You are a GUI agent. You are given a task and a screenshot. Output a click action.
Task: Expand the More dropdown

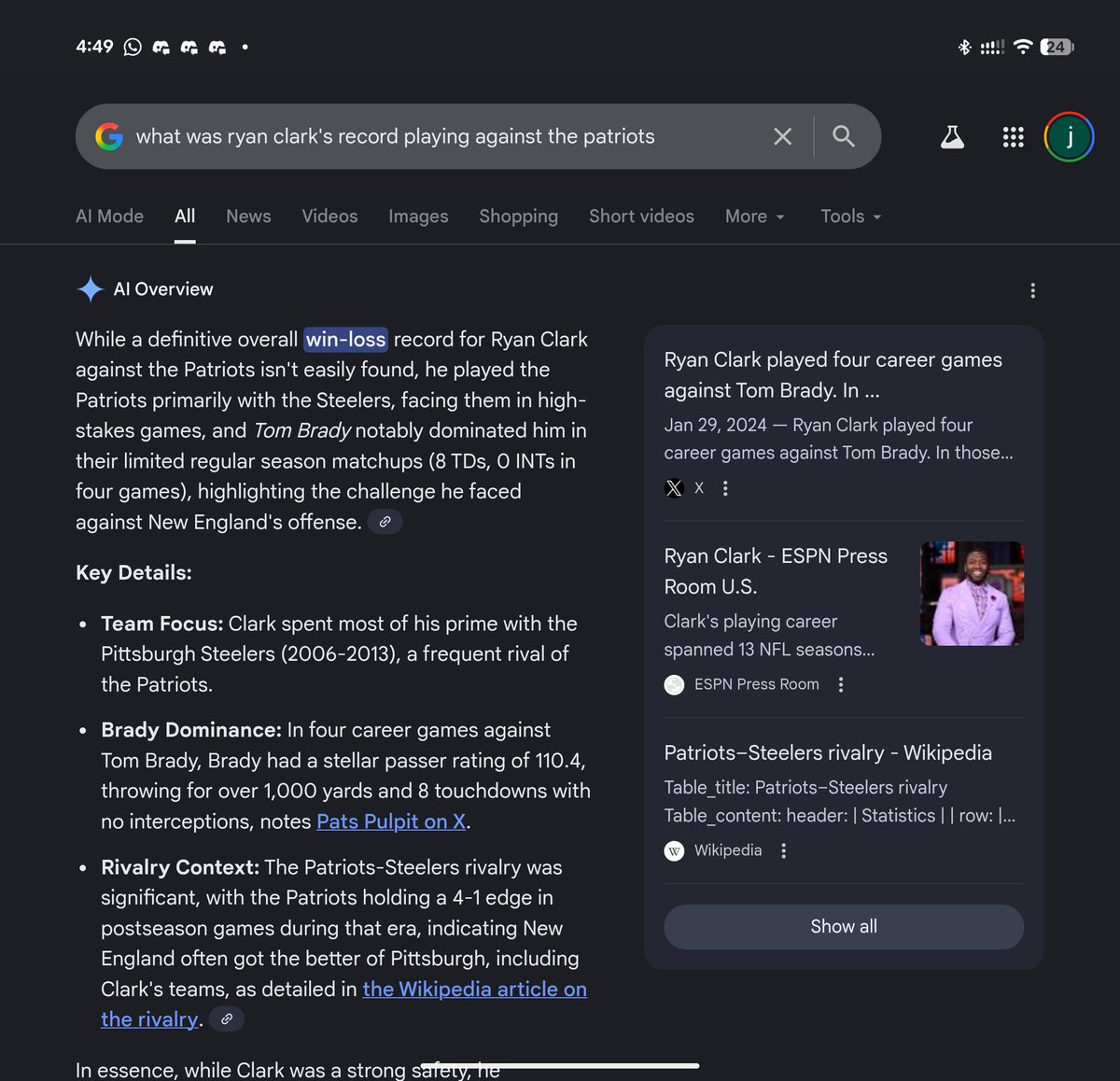tap(755, 216)
